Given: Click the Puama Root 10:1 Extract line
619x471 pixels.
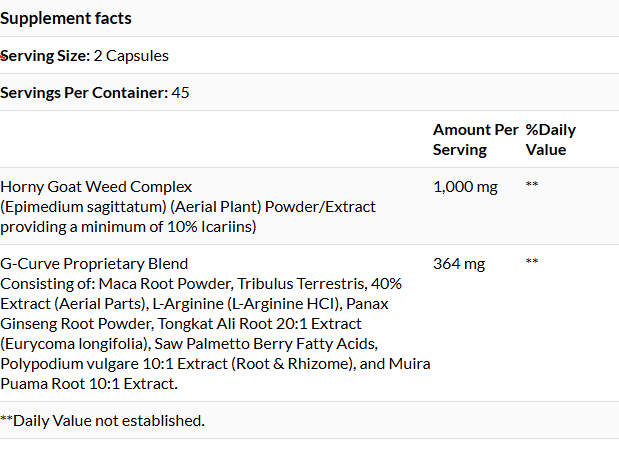Looking at the screenshot, I should click(x=89, y=383).
